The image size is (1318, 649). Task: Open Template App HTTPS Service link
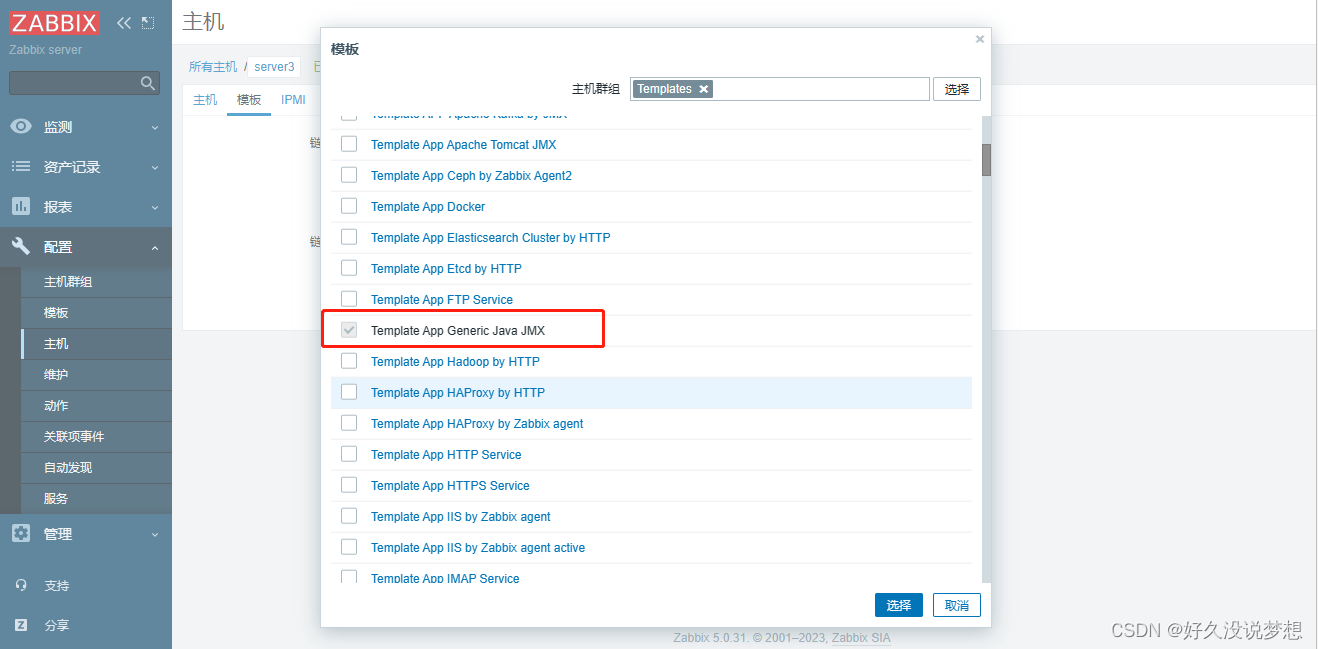pos(450,486)
